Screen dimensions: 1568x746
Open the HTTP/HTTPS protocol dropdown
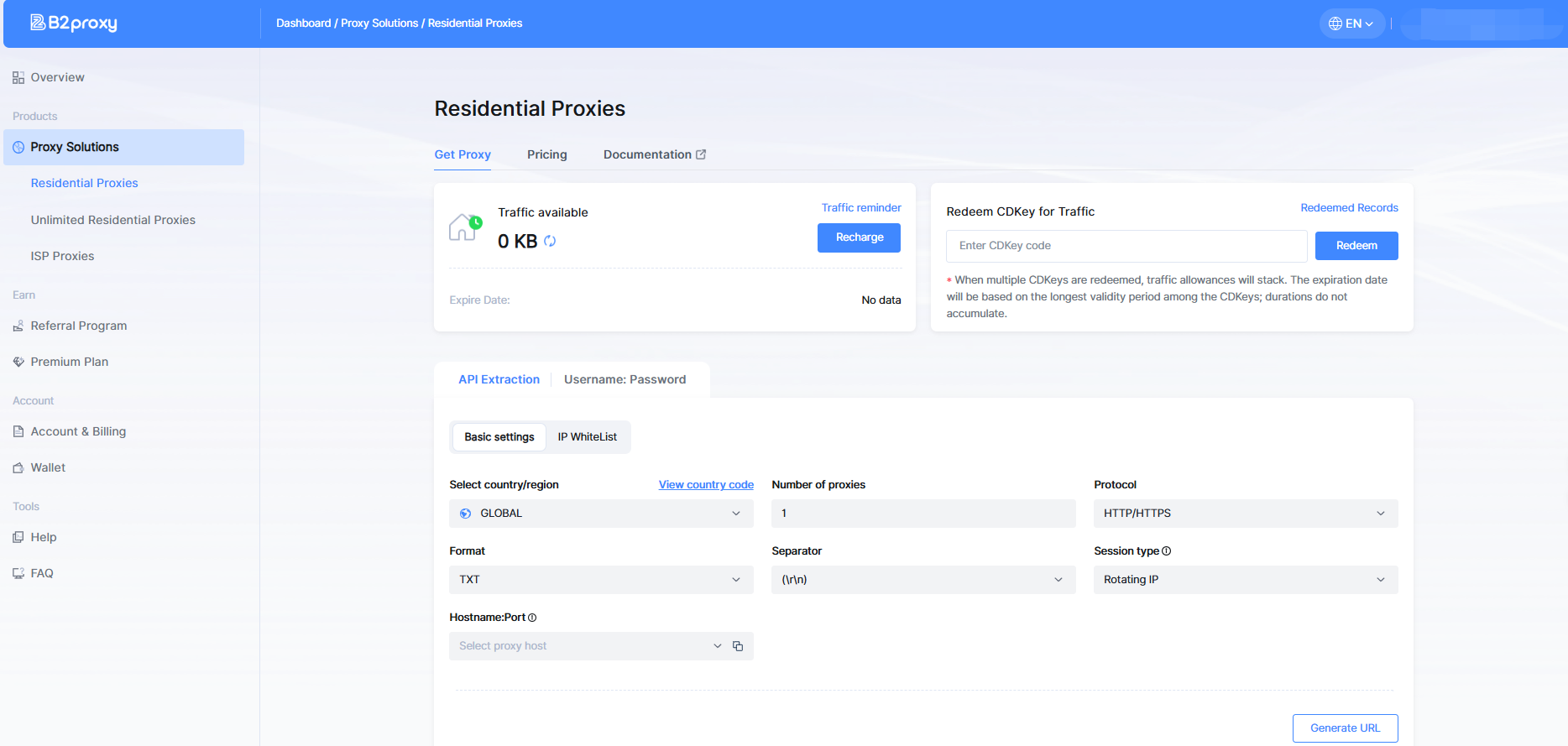pos(1245,514)
